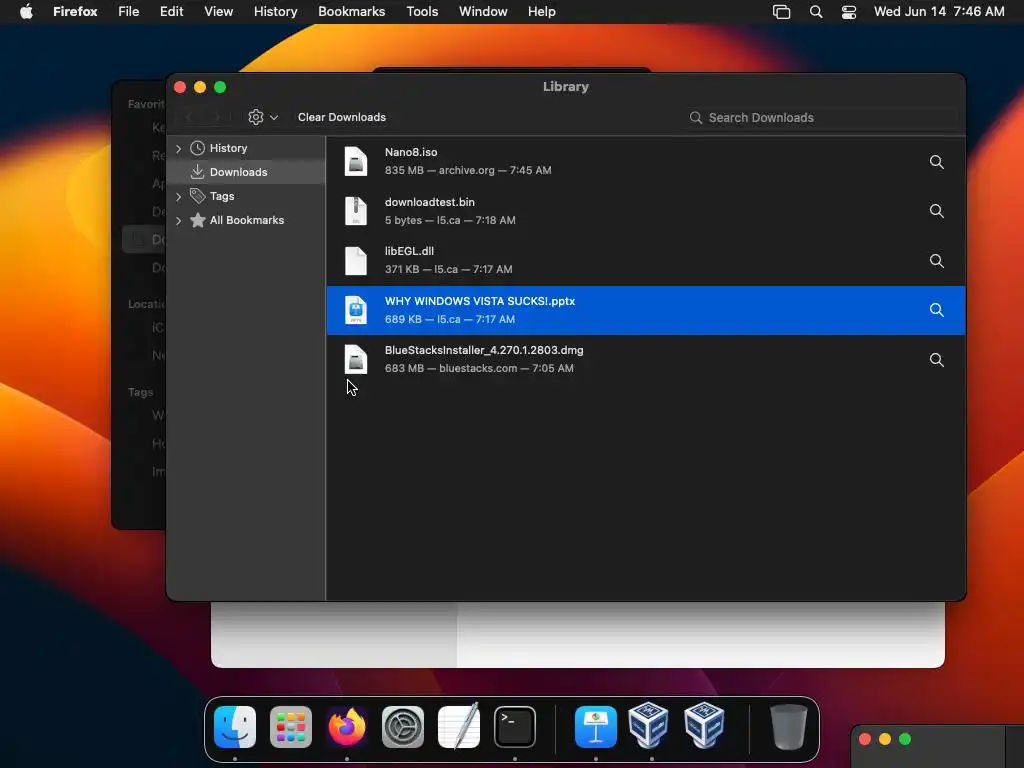The width and height of the screenshot is (1024, 768).
Task: Click the downloadtest.bin file icon
Action: (x=356, y=211)
